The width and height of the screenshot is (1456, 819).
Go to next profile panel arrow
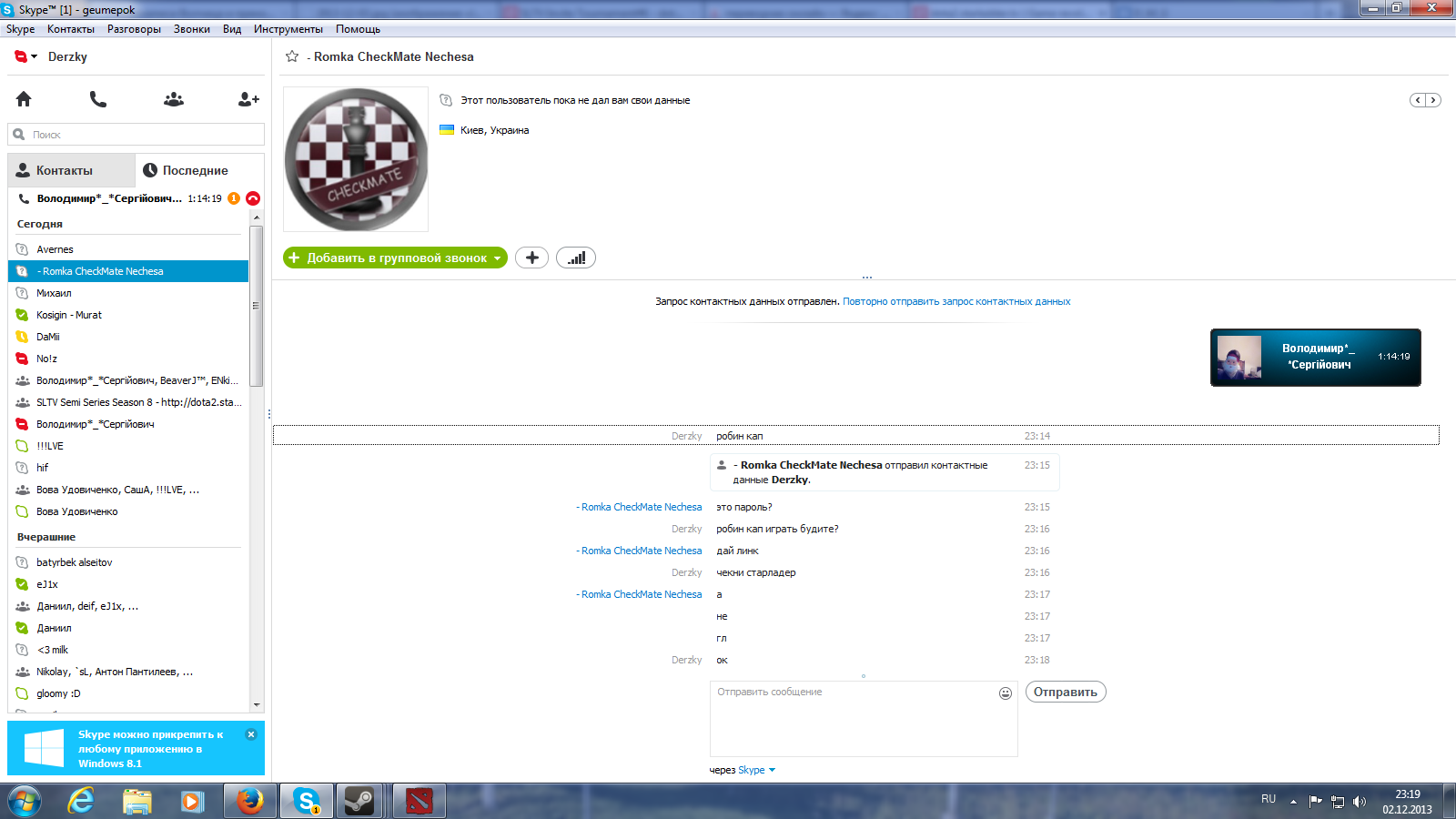click(1433, 100)
